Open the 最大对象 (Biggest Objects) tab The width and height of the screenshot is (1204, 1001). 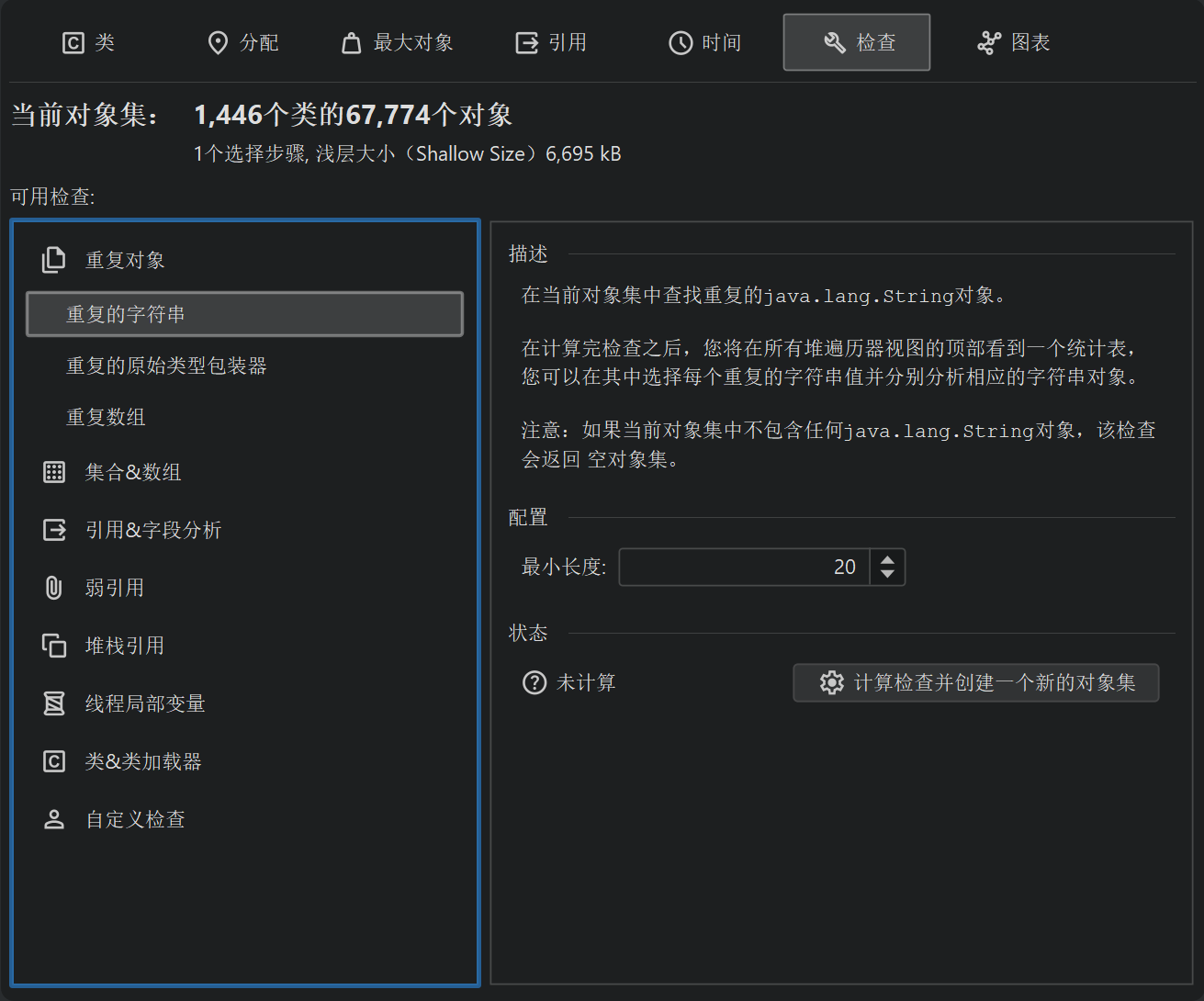397,43
